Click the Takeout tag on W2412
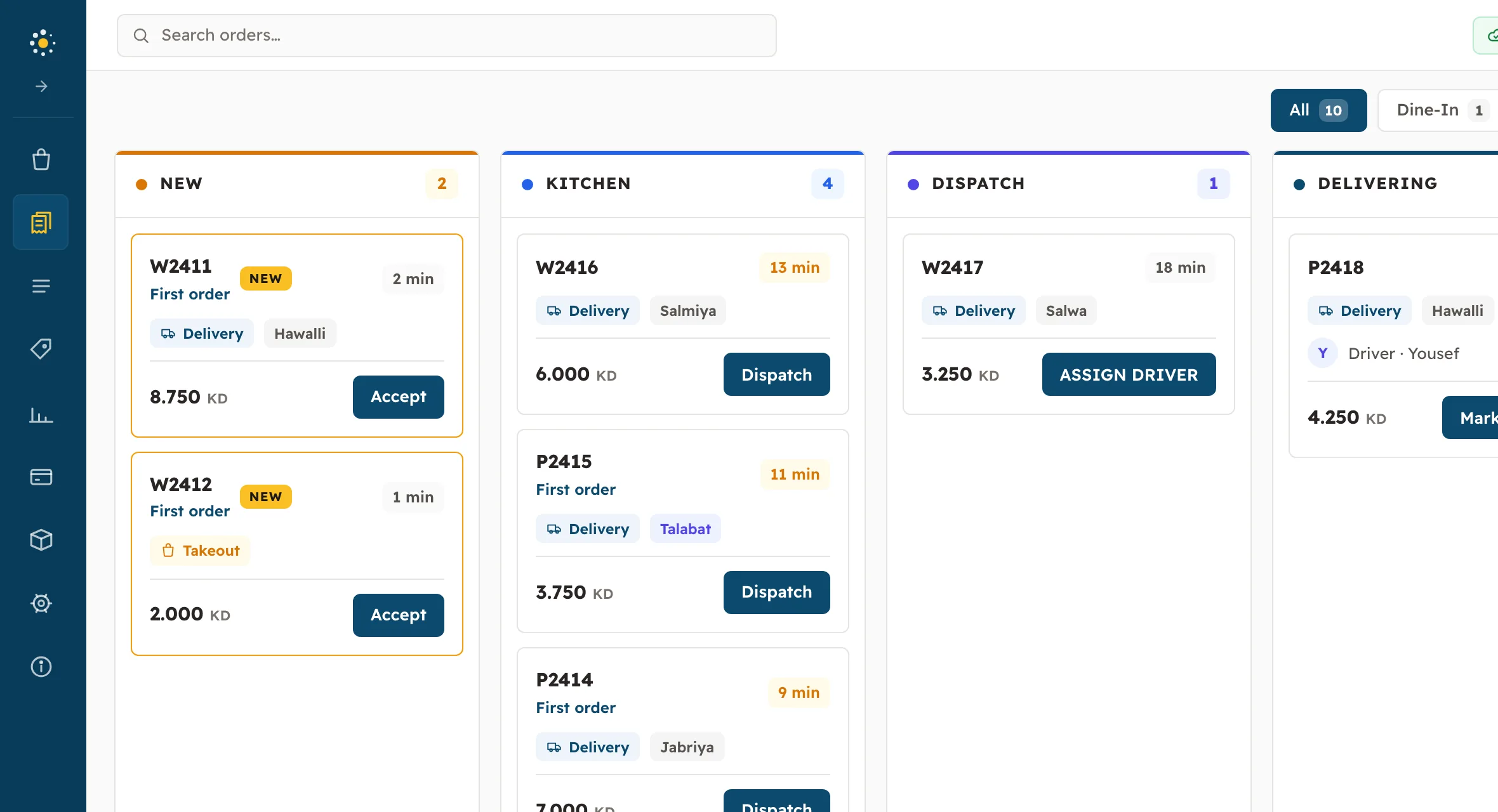Viewport: 1498px width, 812px height. coord(201,551)
